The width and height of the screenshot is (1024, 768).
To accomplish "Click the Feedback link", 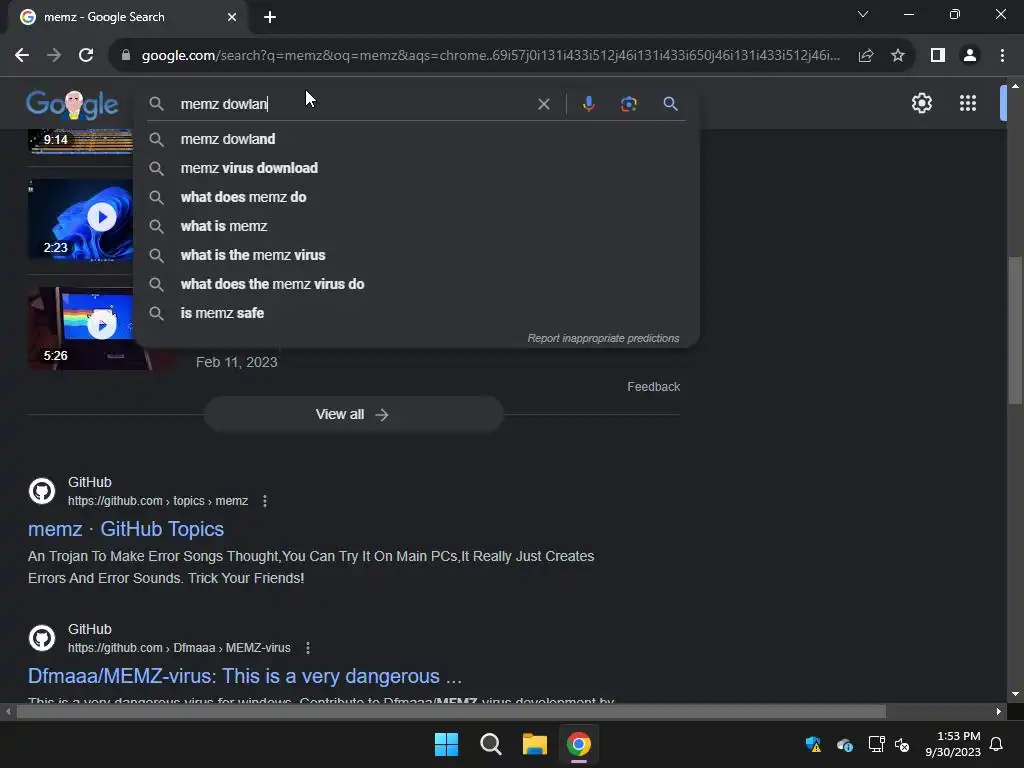I will [x=653, y=387].
